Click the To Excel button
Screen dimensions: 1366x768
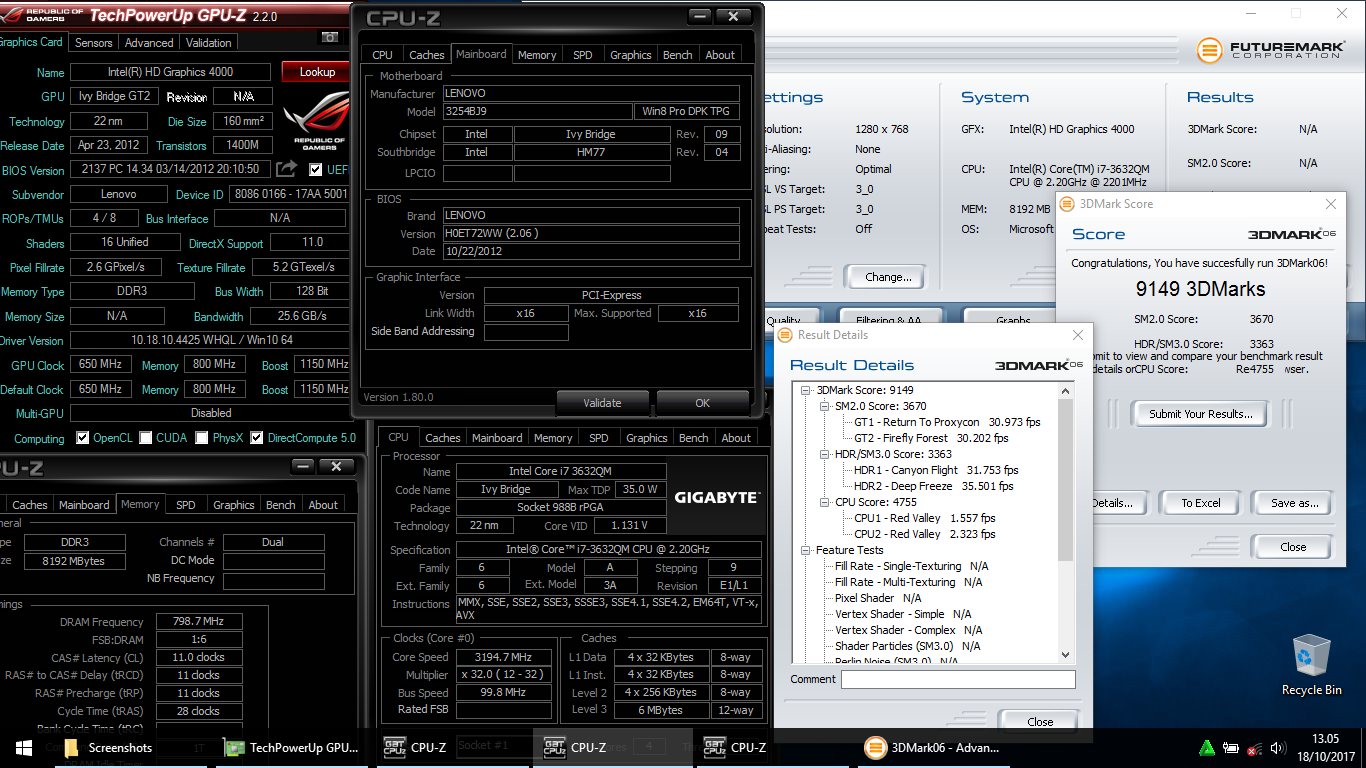[x=1201, y=503]
